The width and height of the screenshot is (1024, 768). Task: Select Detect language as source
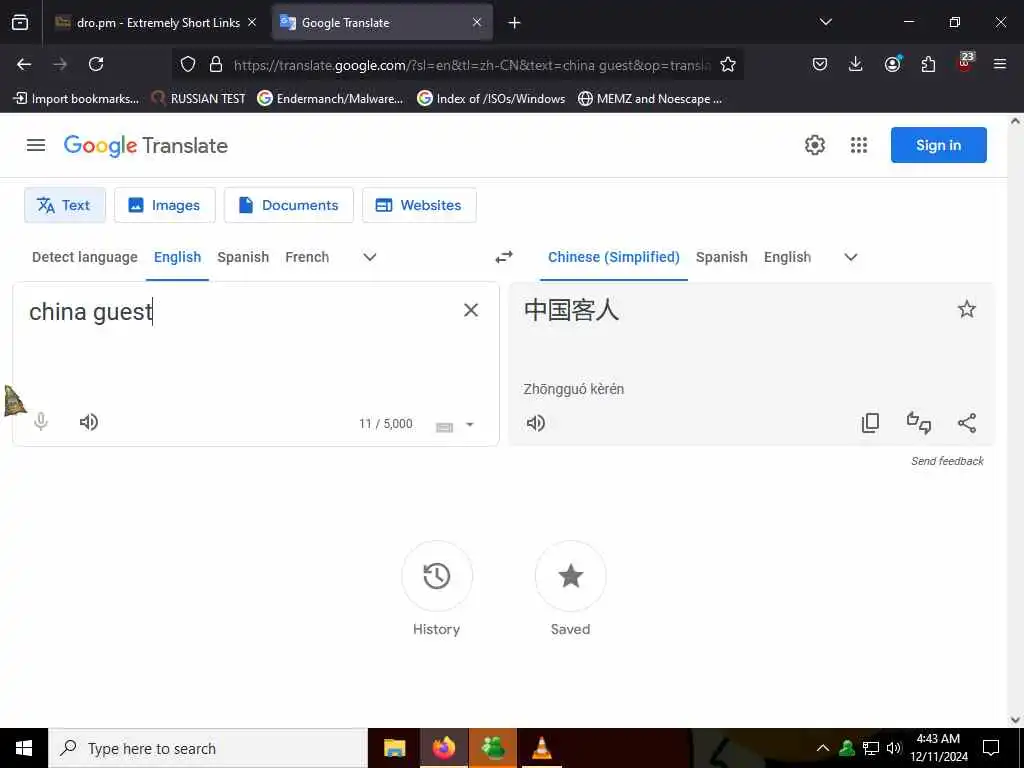85,257
